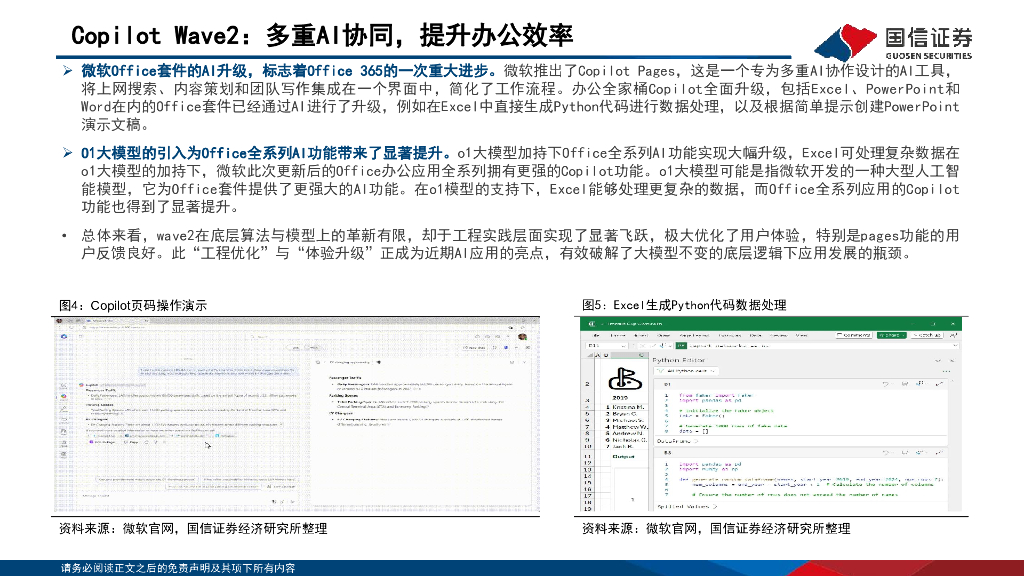
Task: Click caption "图5：Excel生成Python代码数据处理"
Action: coord(684,305)
